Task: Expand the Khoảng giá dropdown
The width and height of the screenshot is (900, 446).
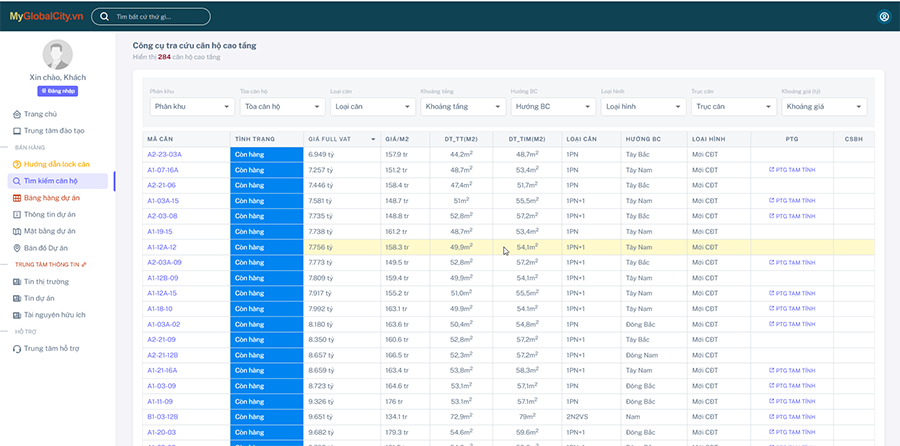Action: click(823, 106)
